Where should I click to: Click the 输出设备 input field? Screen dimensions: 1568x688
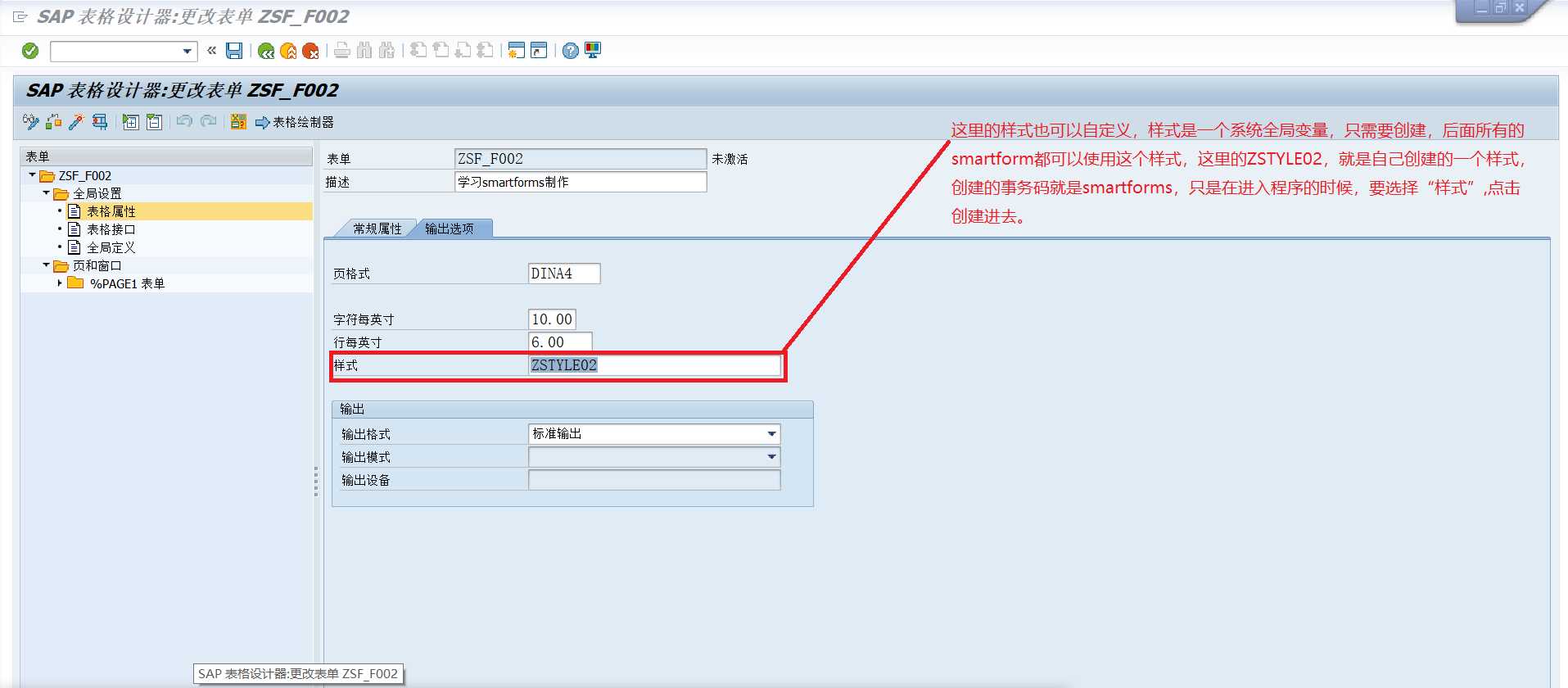654,480
